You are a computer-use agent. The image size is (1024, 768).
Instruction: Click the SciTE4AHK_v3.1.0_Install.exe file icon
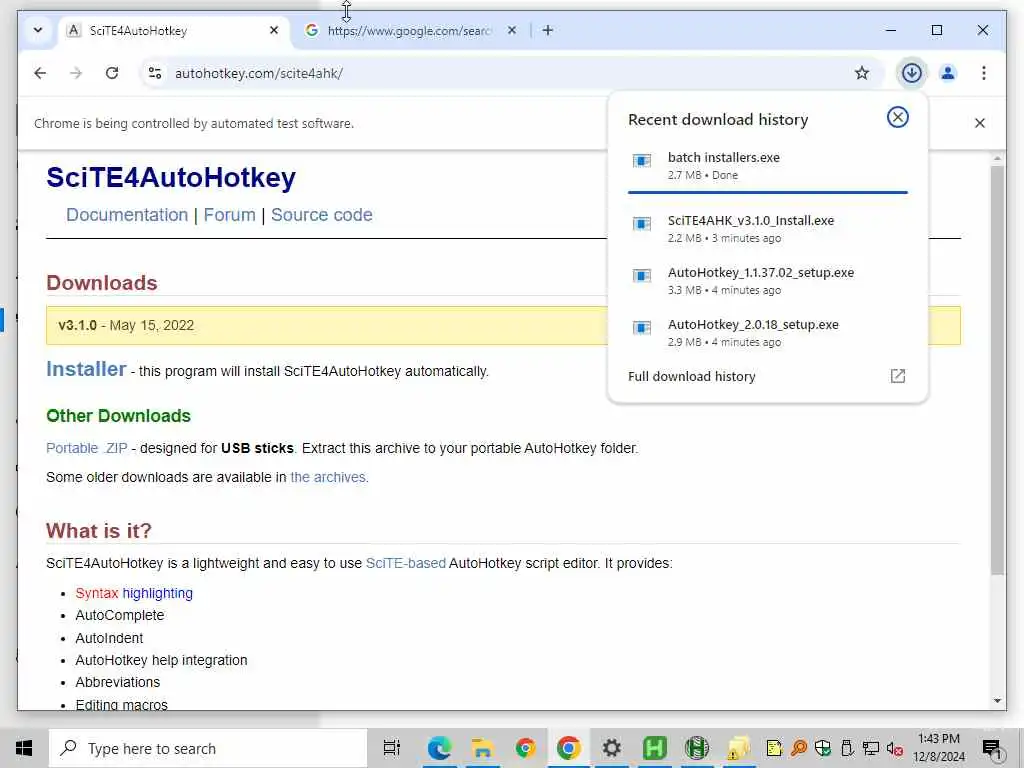coord(642,224)
